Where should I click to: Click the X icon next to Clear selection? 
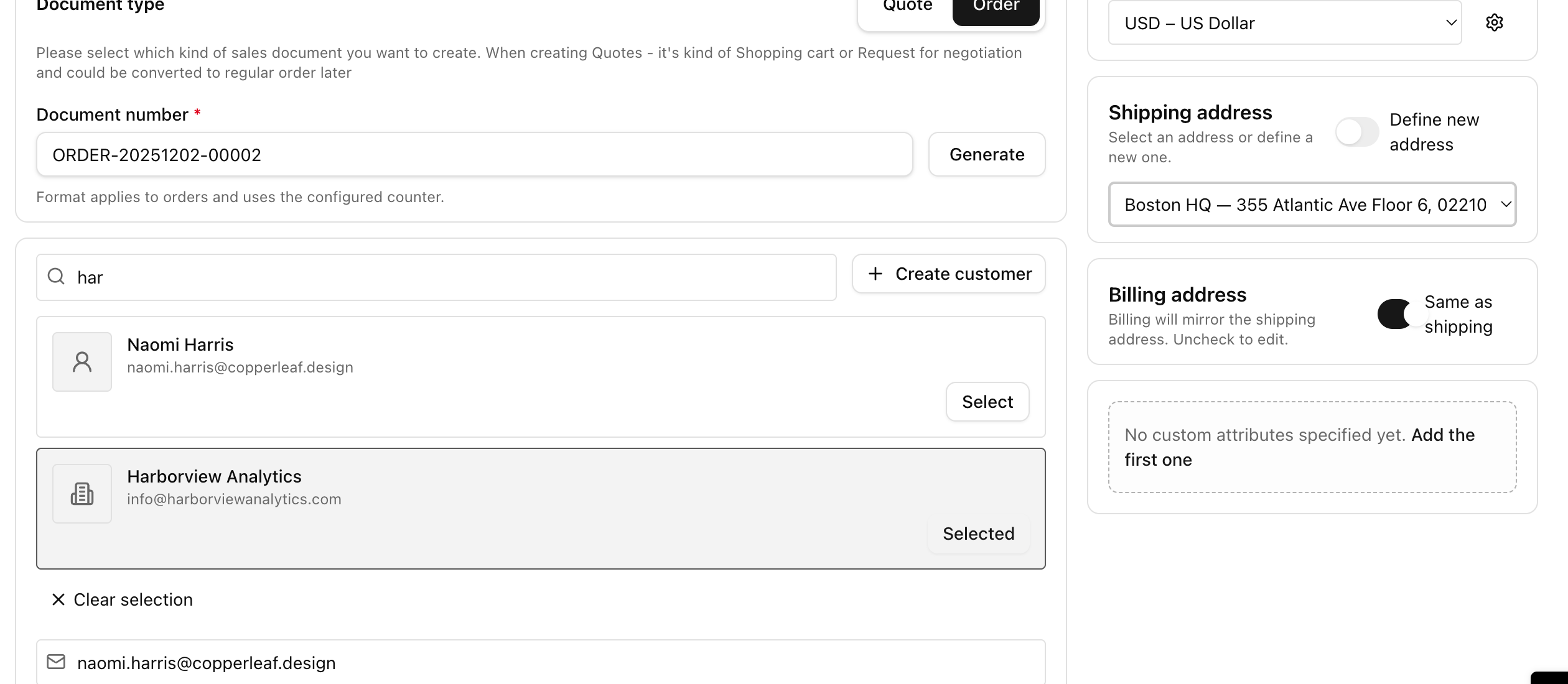pos(58,599)
